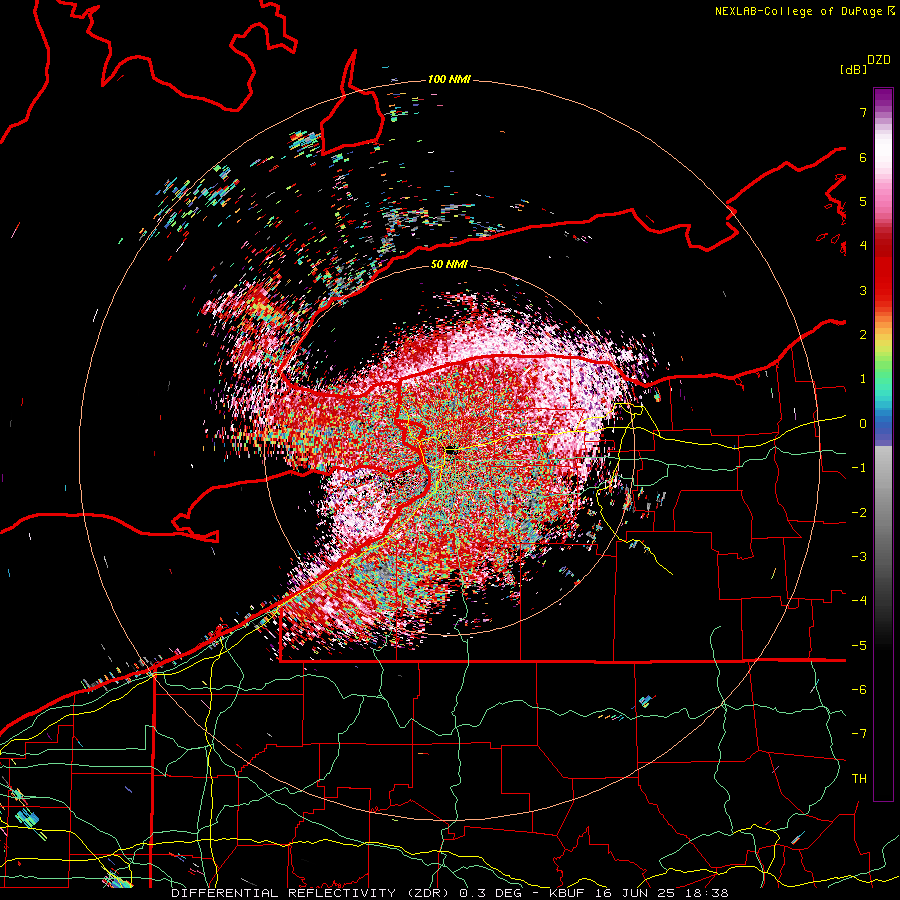Click the positive 1 legend value
The height and width of the screenshot is (900, 900).
click(863, 379)
